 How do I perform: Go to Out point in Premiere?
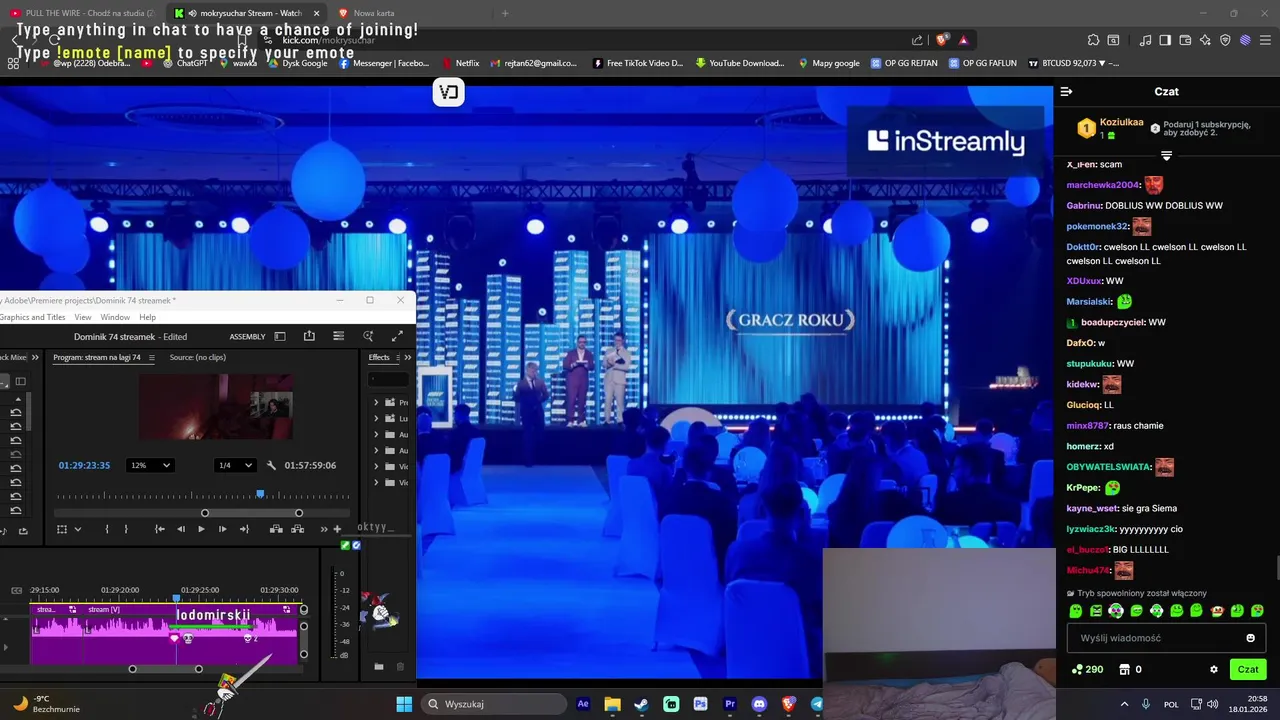click(x=243, y=529)
